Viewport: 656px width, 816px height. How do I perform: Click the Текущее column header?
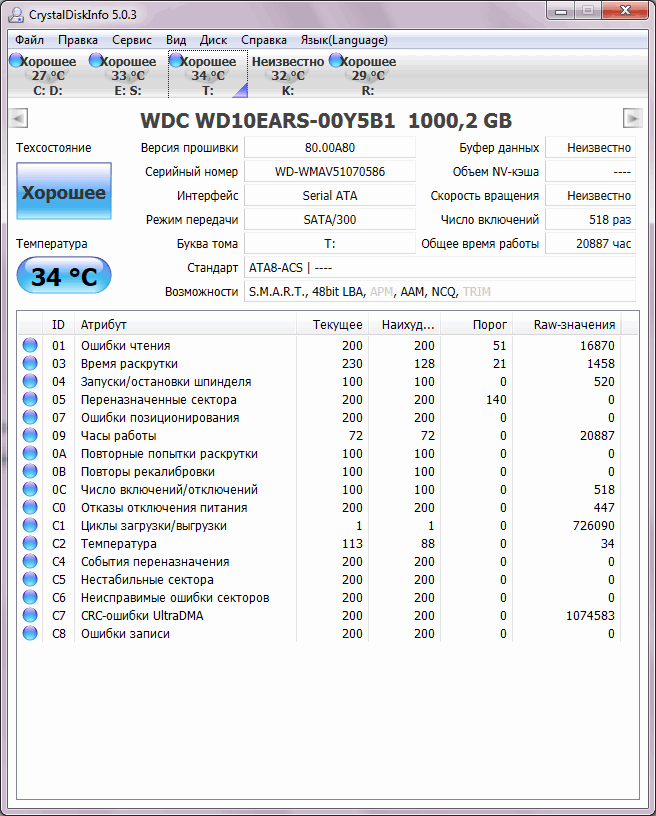[x=332, y=324]
